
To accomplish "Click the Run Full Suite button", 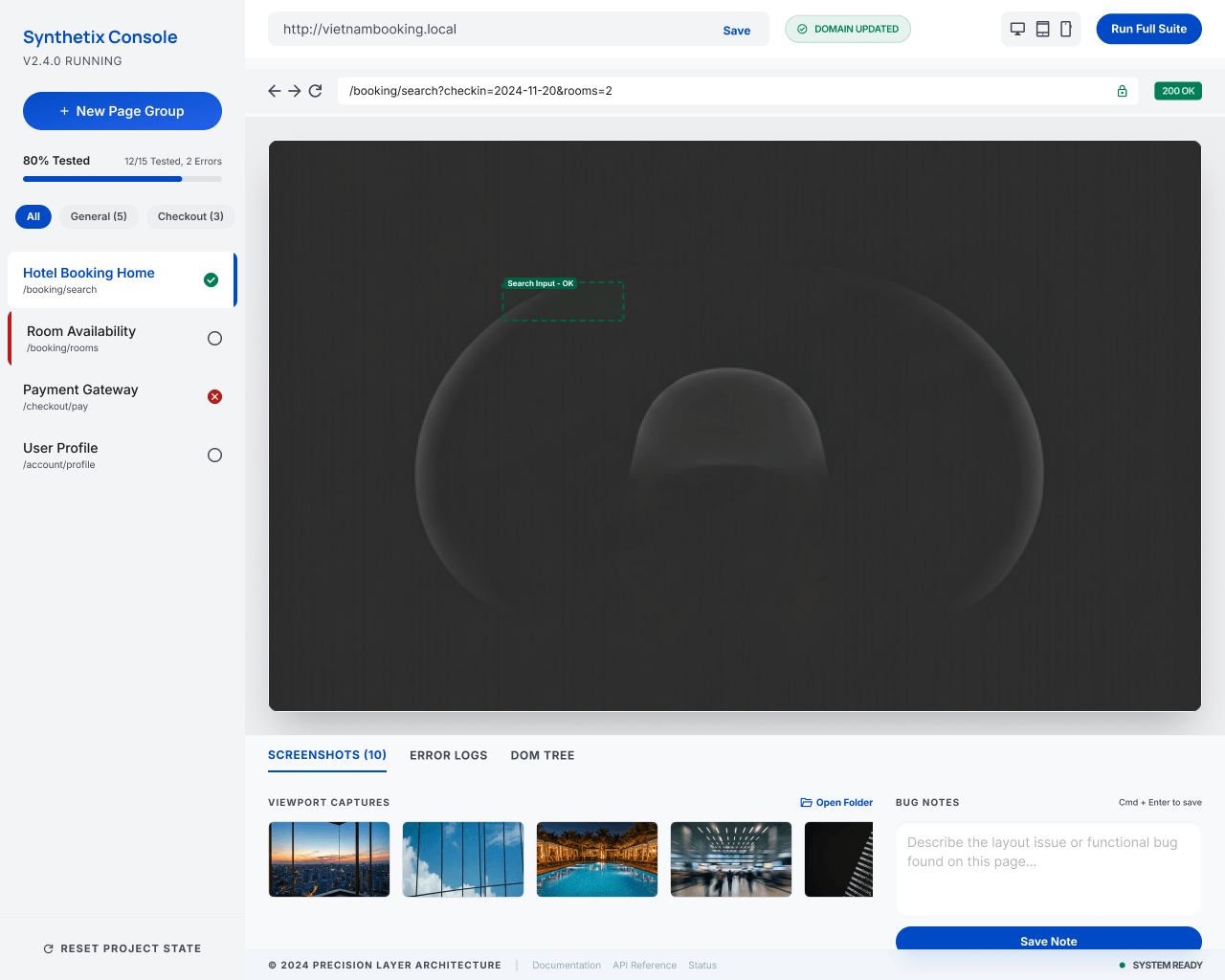I will point(1148,29).
